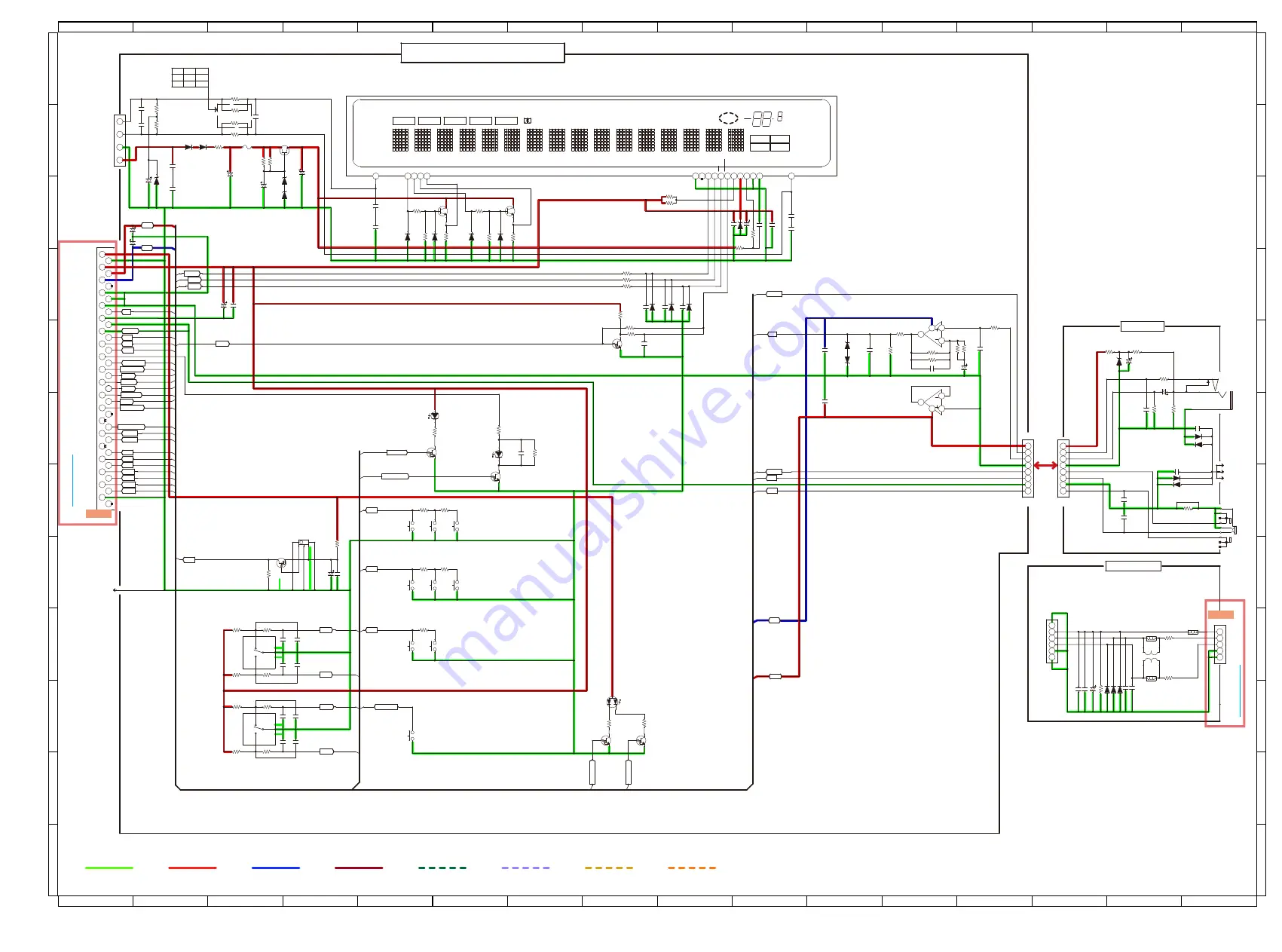Click the red solid legend line

click(x=192, y=868)
